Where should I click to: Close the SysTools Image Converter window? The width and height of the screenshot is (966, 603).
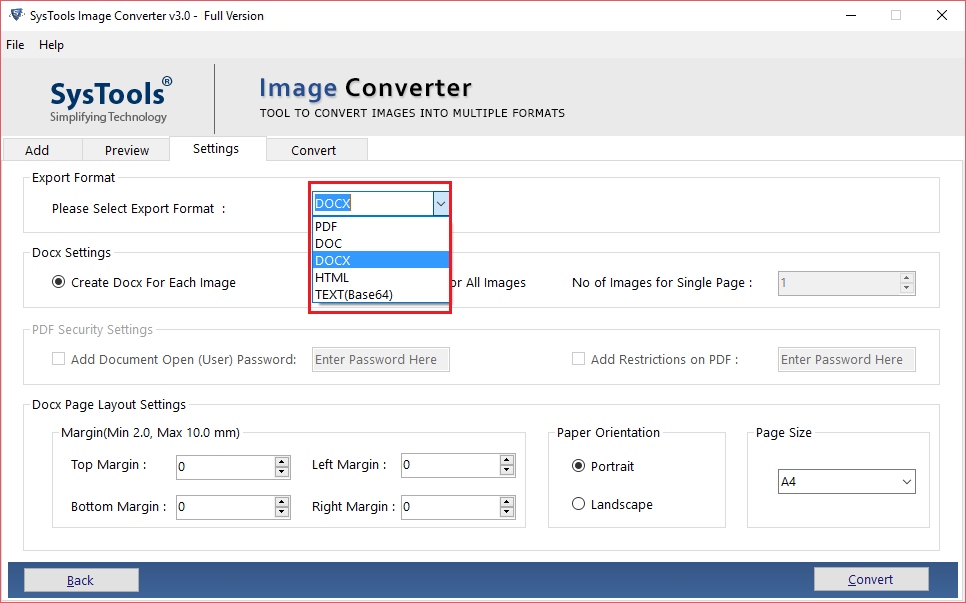point(942,15)
